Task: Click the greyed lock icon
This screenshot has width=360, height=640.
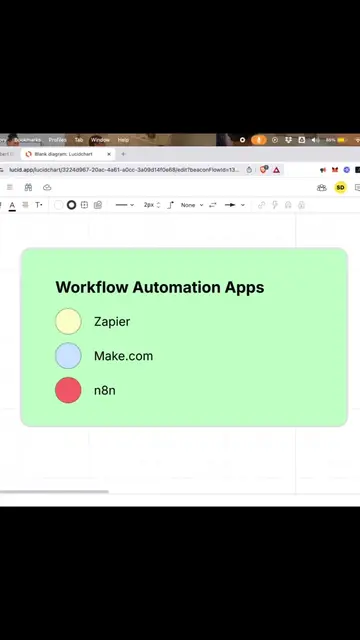Action: pyautogui.click(x=301, y=205)
